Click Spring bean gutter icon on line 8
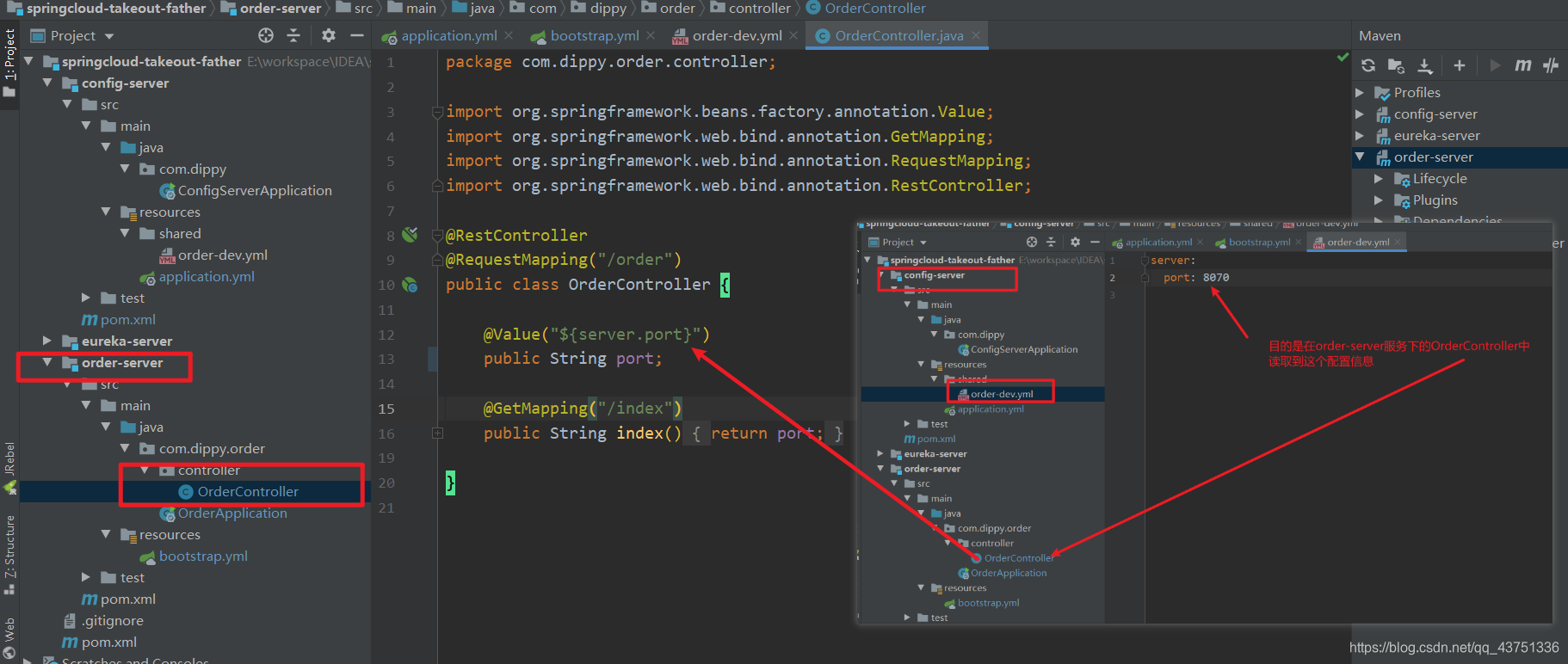 click(410, 235)
